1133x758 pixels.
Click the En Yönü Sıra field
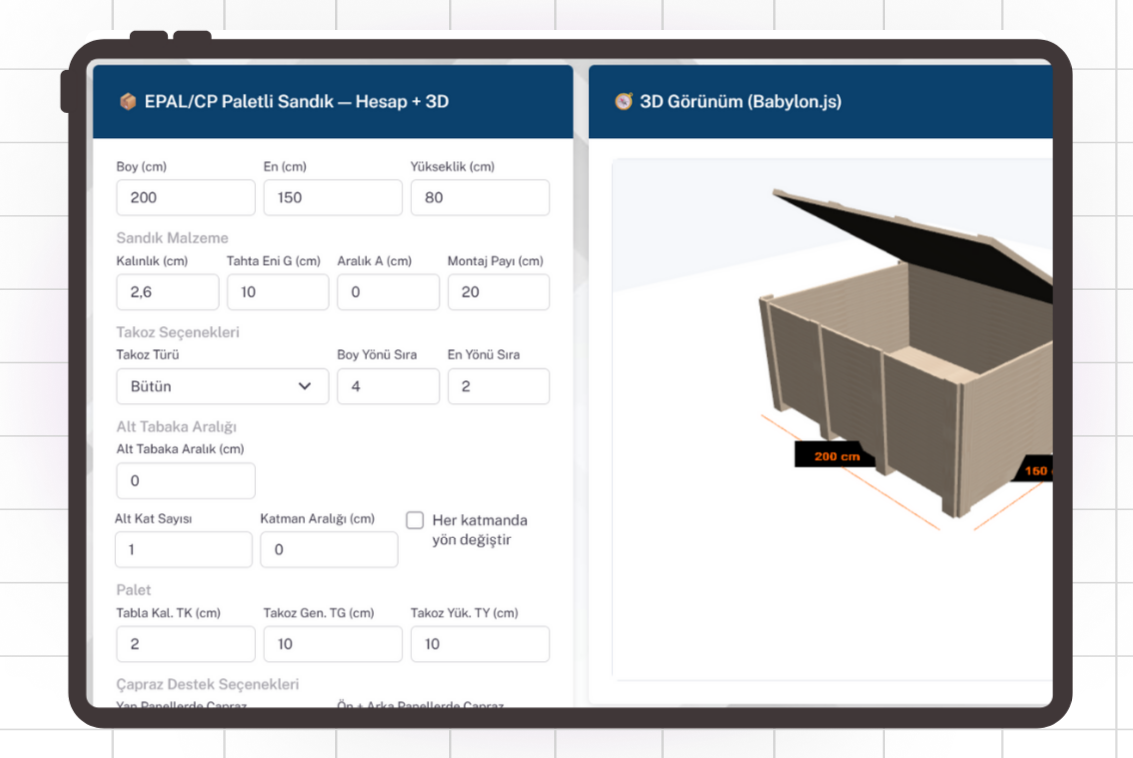click(x=498, y=386)
